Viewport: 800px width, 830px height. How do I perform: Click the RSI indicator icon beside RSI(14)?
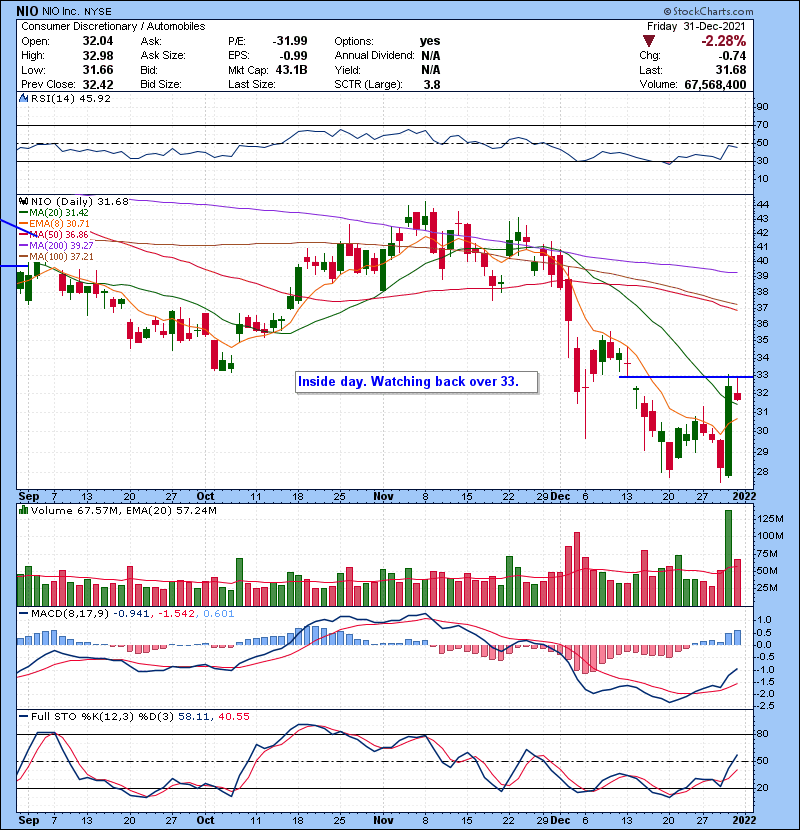click(23, 98)
